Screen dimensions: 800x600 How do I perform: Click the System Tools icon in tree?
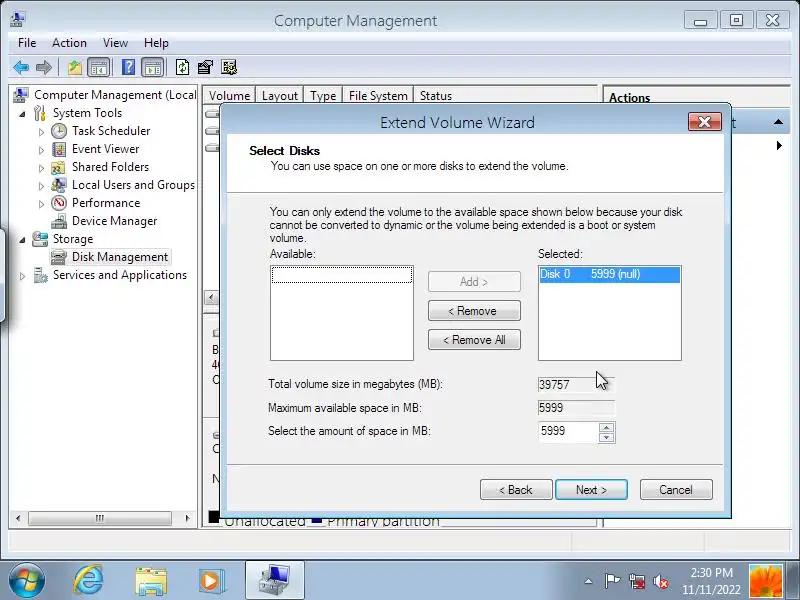click(x=40, y=113)
